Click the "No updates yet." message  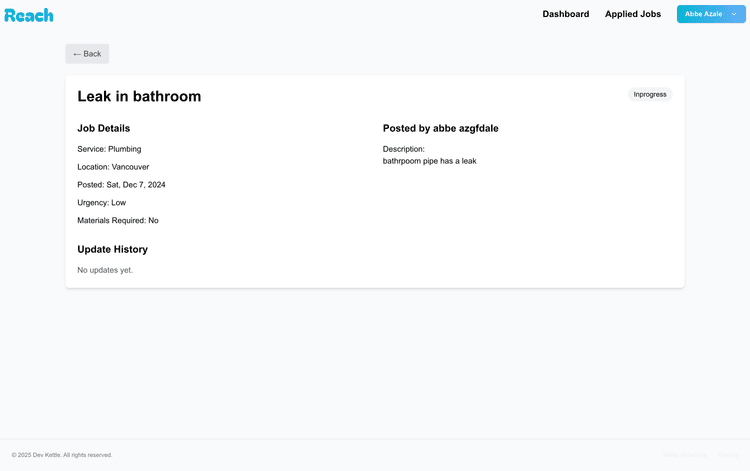(x=105, y=270)
